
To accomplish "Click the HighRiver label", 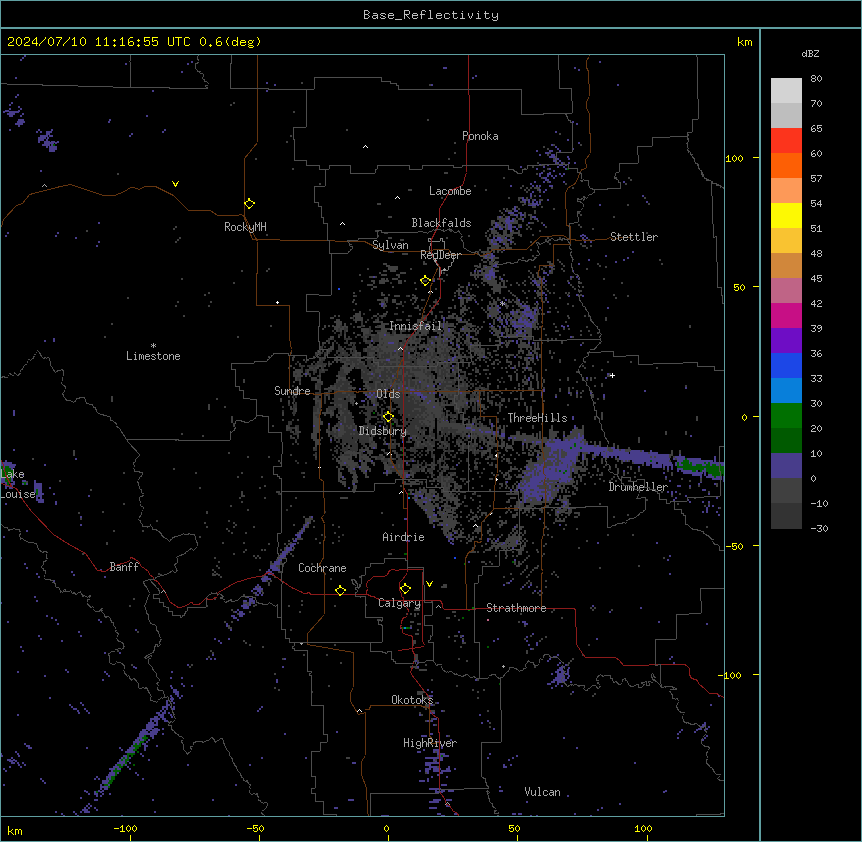I will (430, 743).
